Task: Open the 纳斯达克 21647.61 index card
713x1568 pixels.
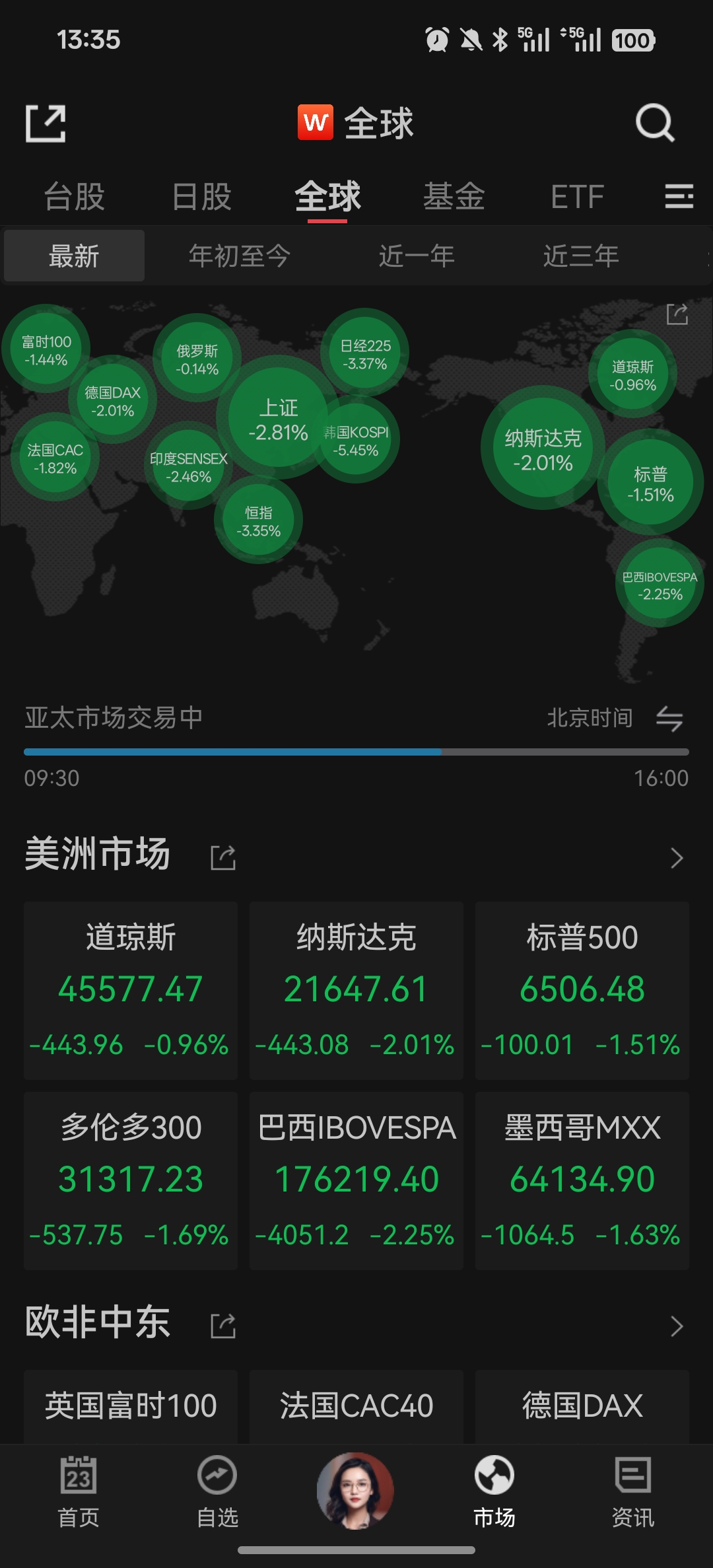Action: (x=356, y=990)
